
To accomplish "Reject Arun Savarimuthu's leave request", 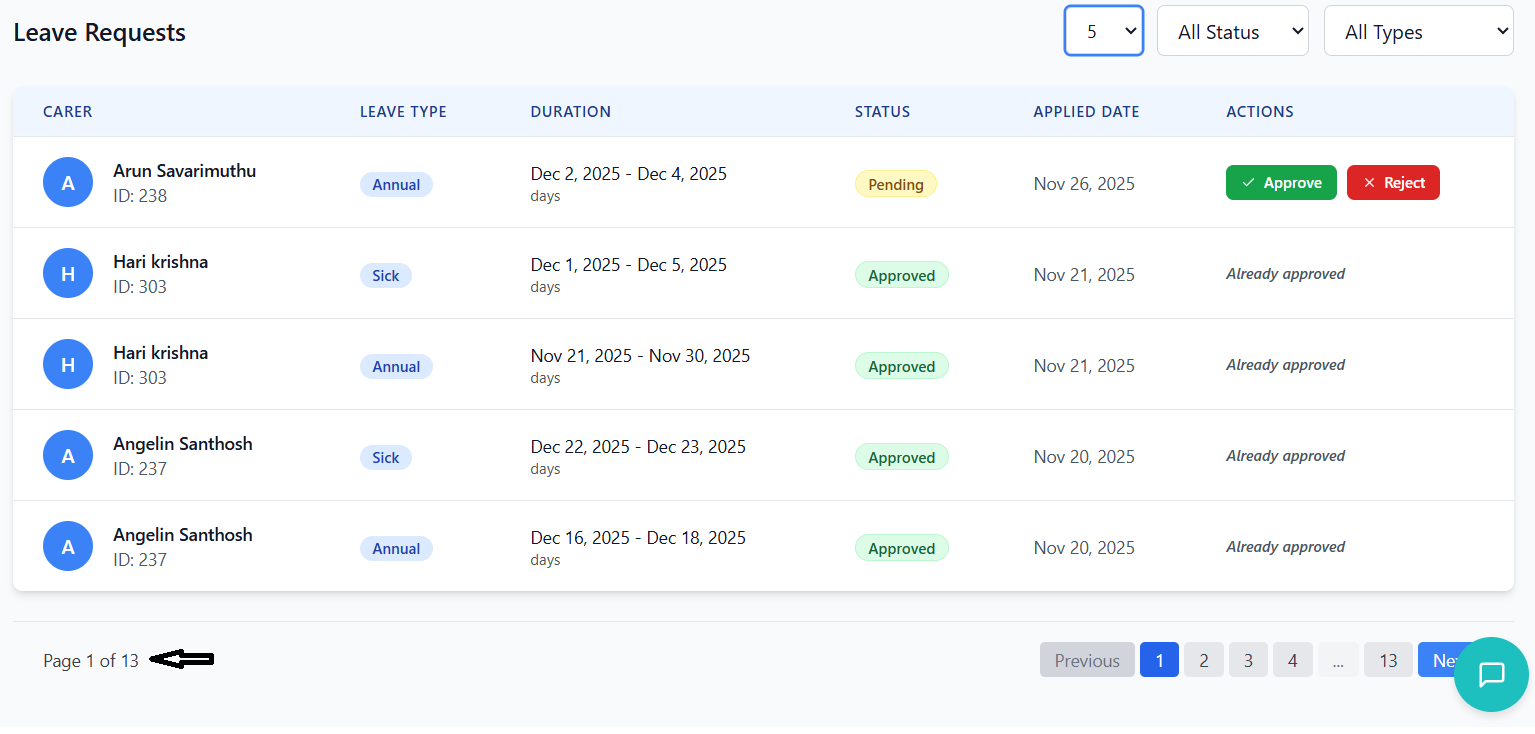I will [1392, 183].
